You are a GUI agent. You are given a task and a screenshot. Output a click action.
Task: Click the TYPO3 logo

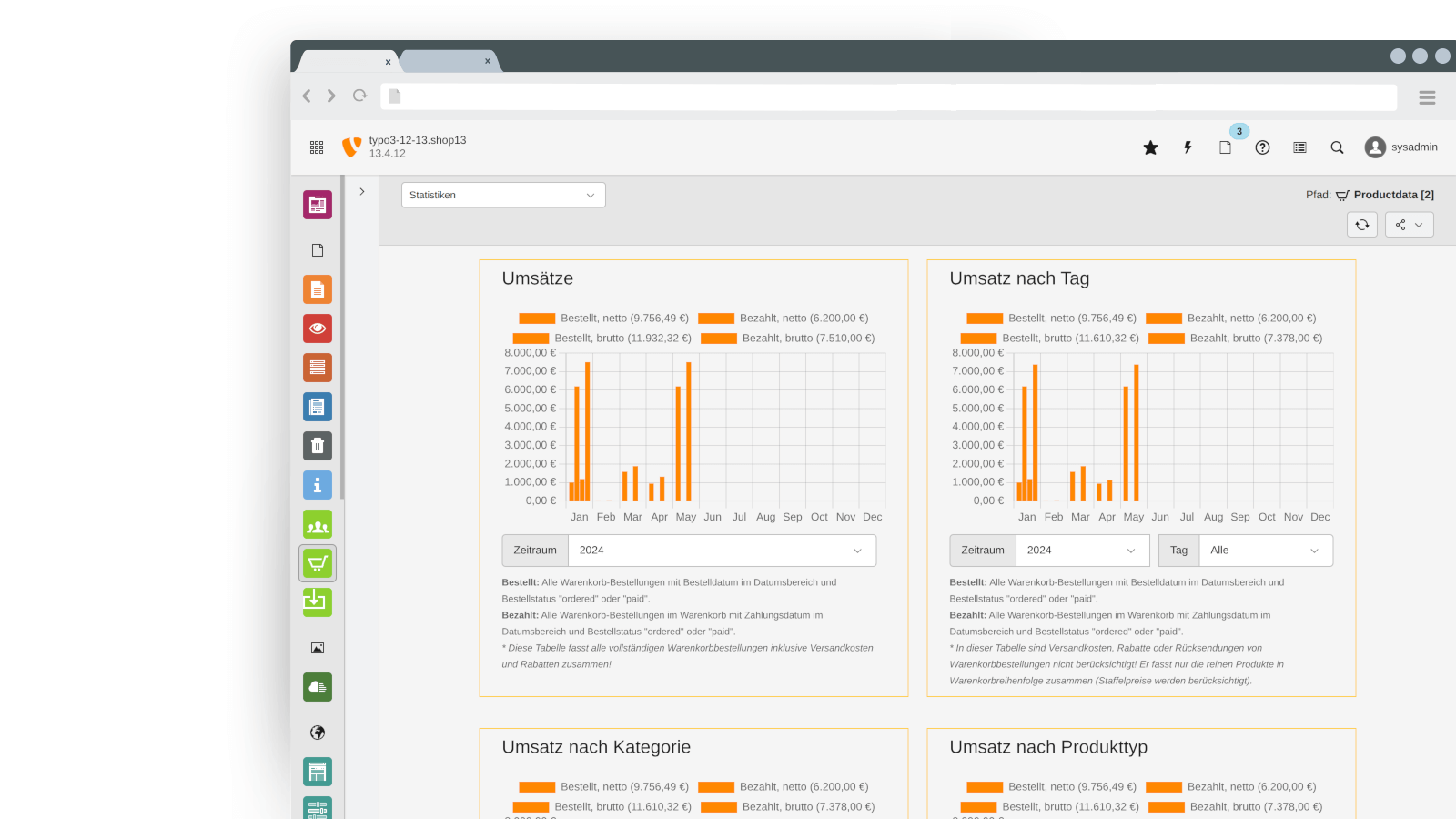pyautogui.click(x=351, y=147)
